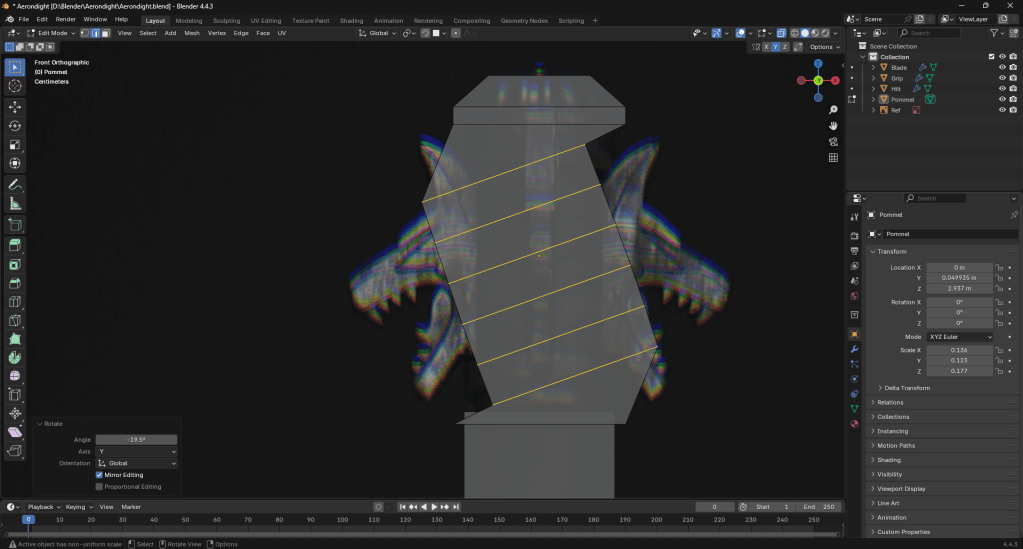Pick the Measure tool
1023x549 pixels.
[x=15, y=204]
